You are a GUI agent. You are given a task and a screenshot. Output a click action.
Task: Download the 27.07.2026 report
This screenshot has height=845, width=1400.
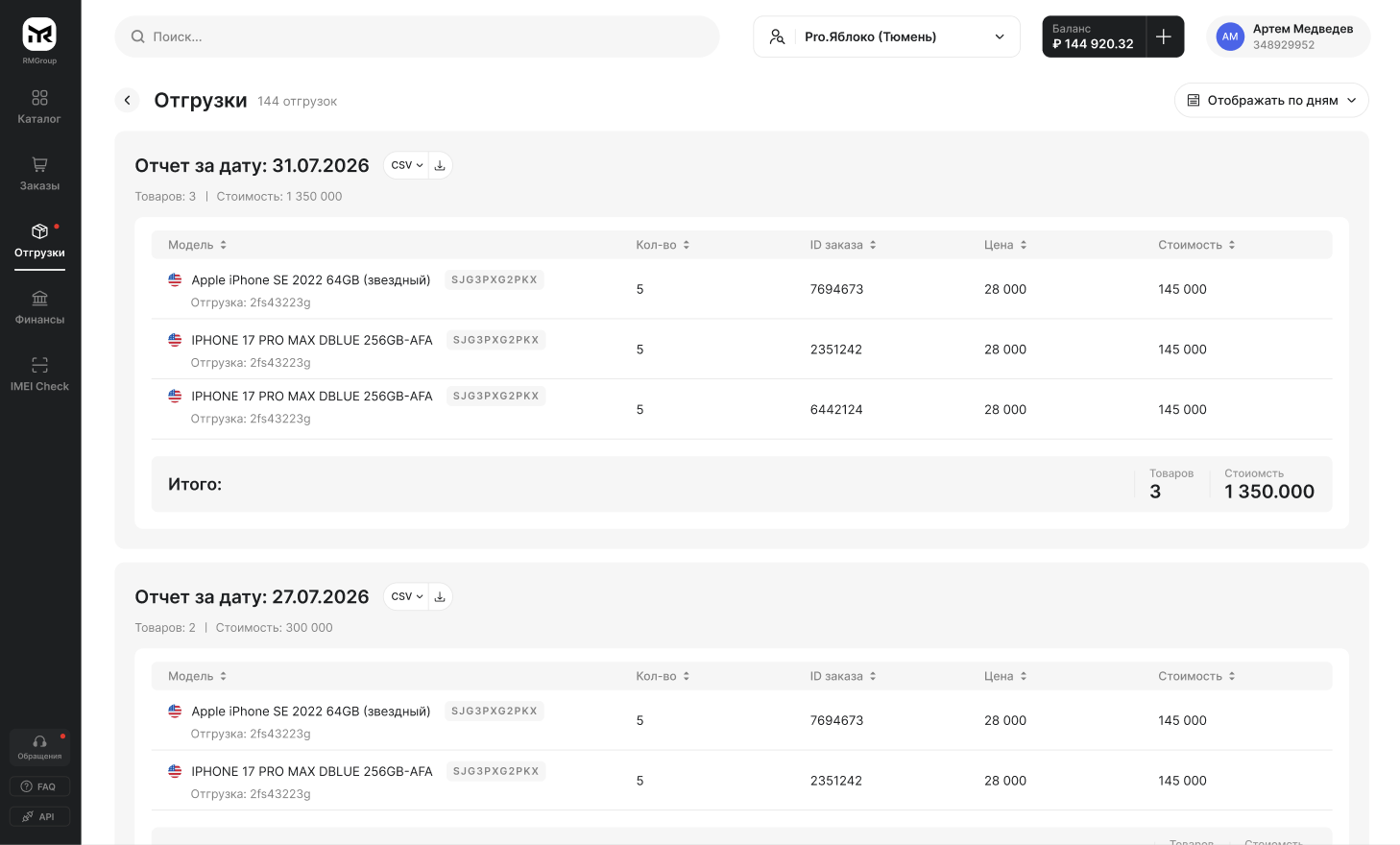pyautogui.click(x=440, y=596)
